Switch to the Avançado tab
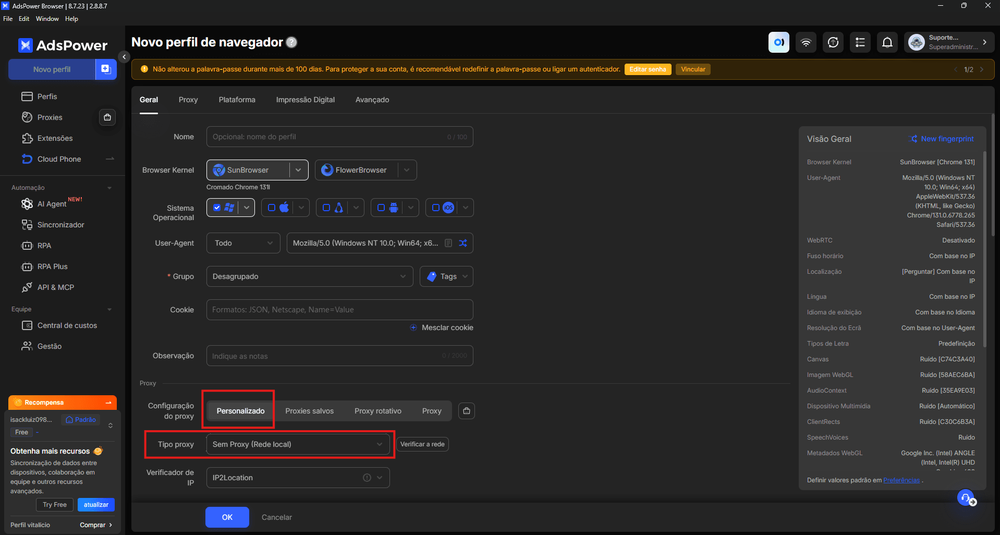Viewport: 1000px width, 535px height. point(372,99)
